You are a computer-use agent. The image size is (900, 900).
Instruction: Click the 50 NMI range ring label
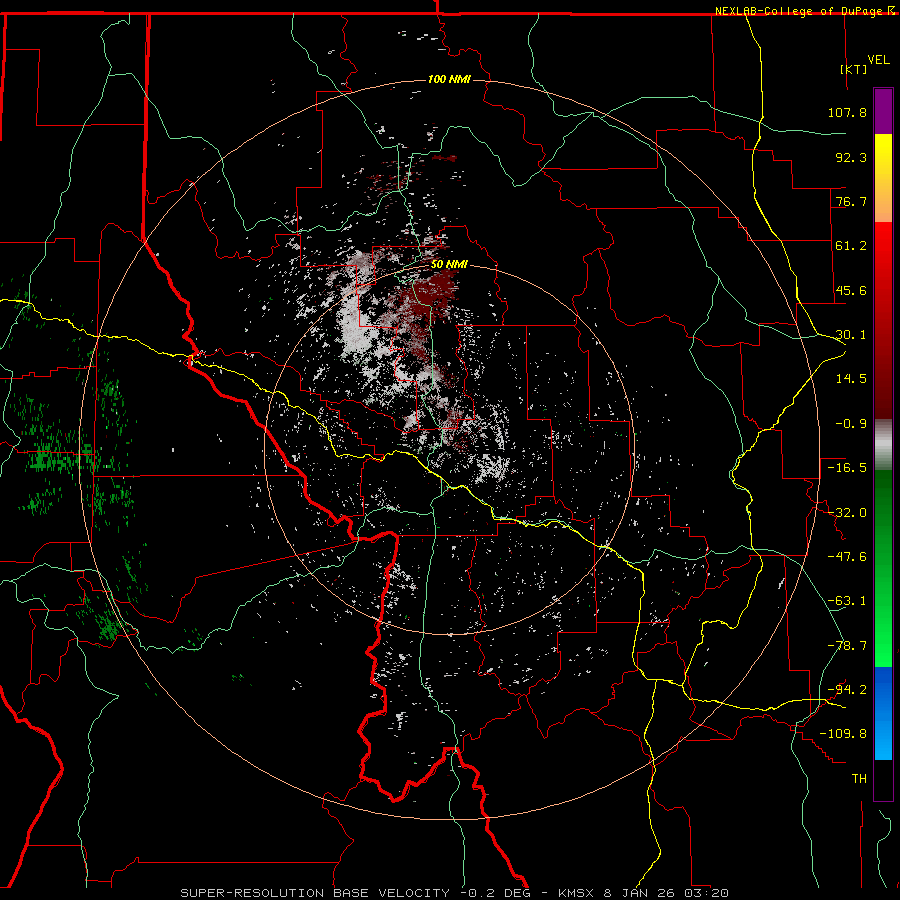pos(449,265)
